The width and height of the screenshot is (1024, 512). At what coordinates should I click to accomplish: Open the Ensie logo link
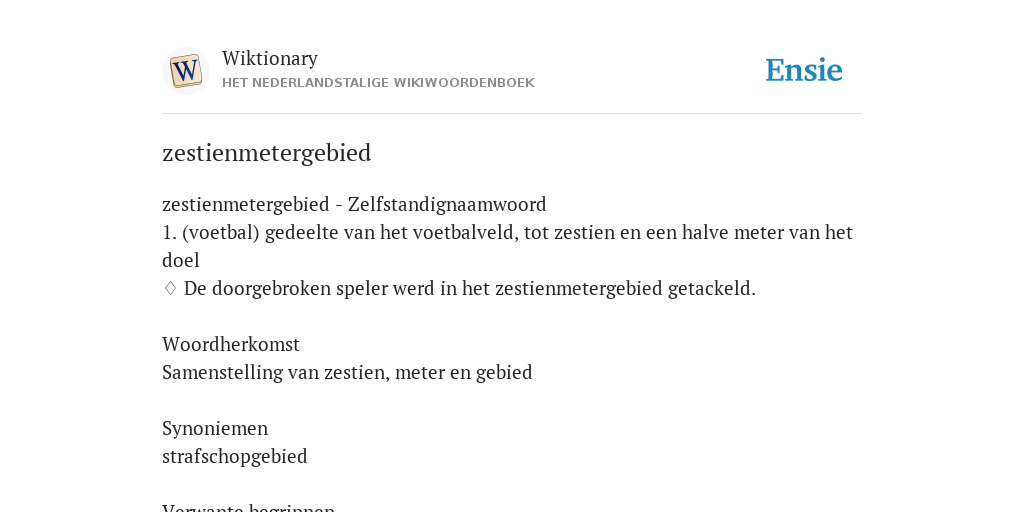[804, 70]
